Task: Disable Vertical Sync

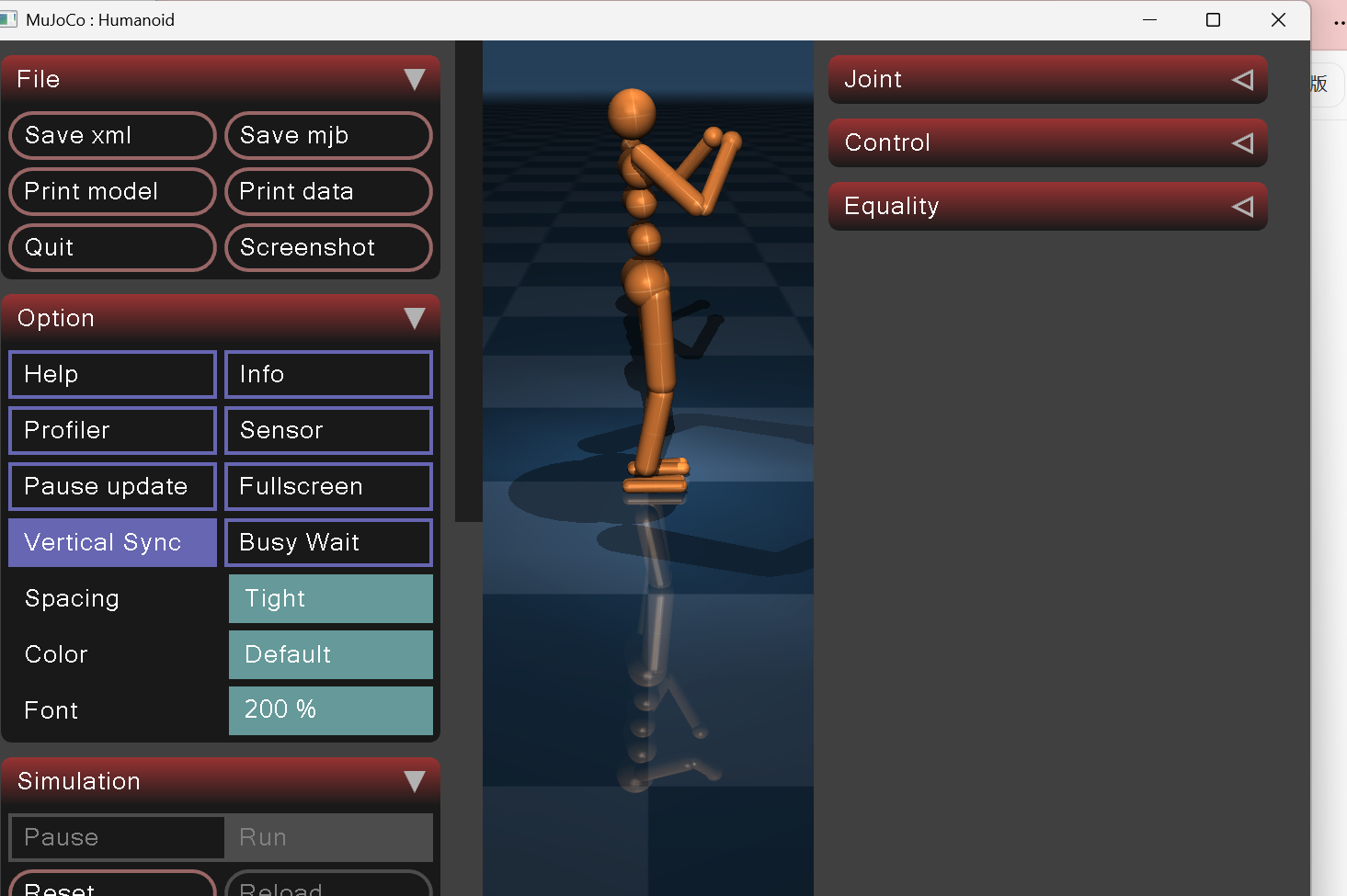Action: click(x=113, y=542)
